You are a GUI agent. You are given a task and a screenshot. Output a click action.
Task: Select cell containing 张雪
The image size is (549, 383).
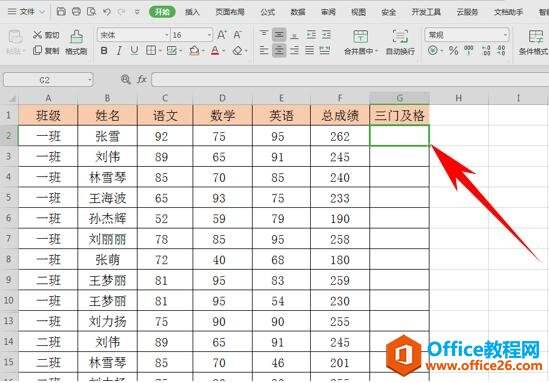107,136
